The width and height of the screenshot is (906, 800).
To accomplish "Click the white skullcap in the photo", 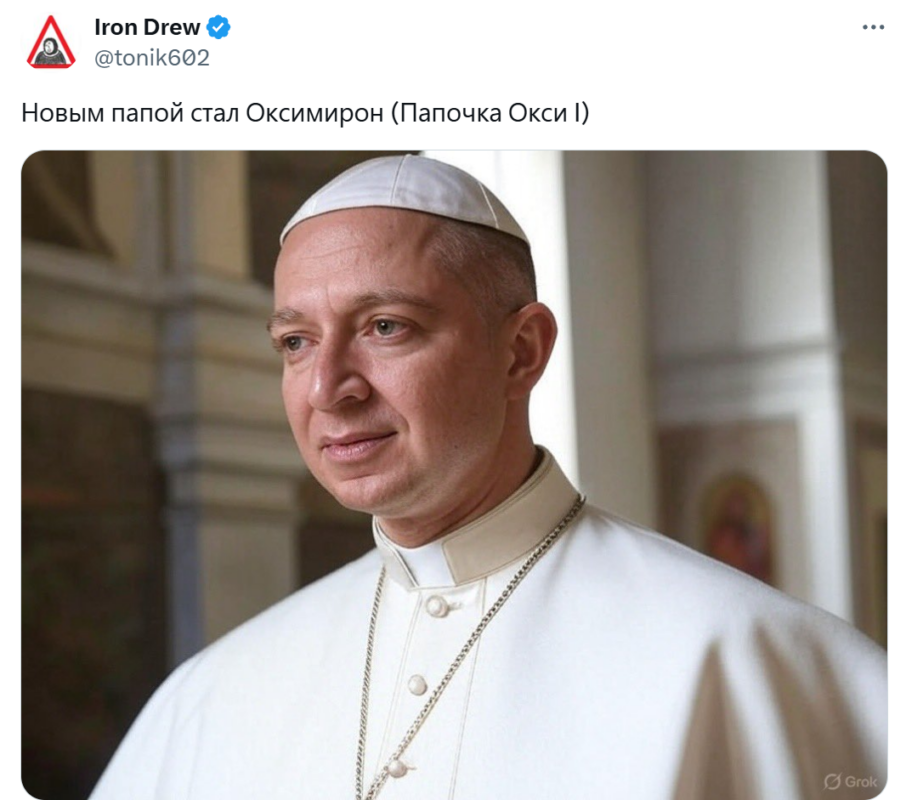I will coord(404,198).
